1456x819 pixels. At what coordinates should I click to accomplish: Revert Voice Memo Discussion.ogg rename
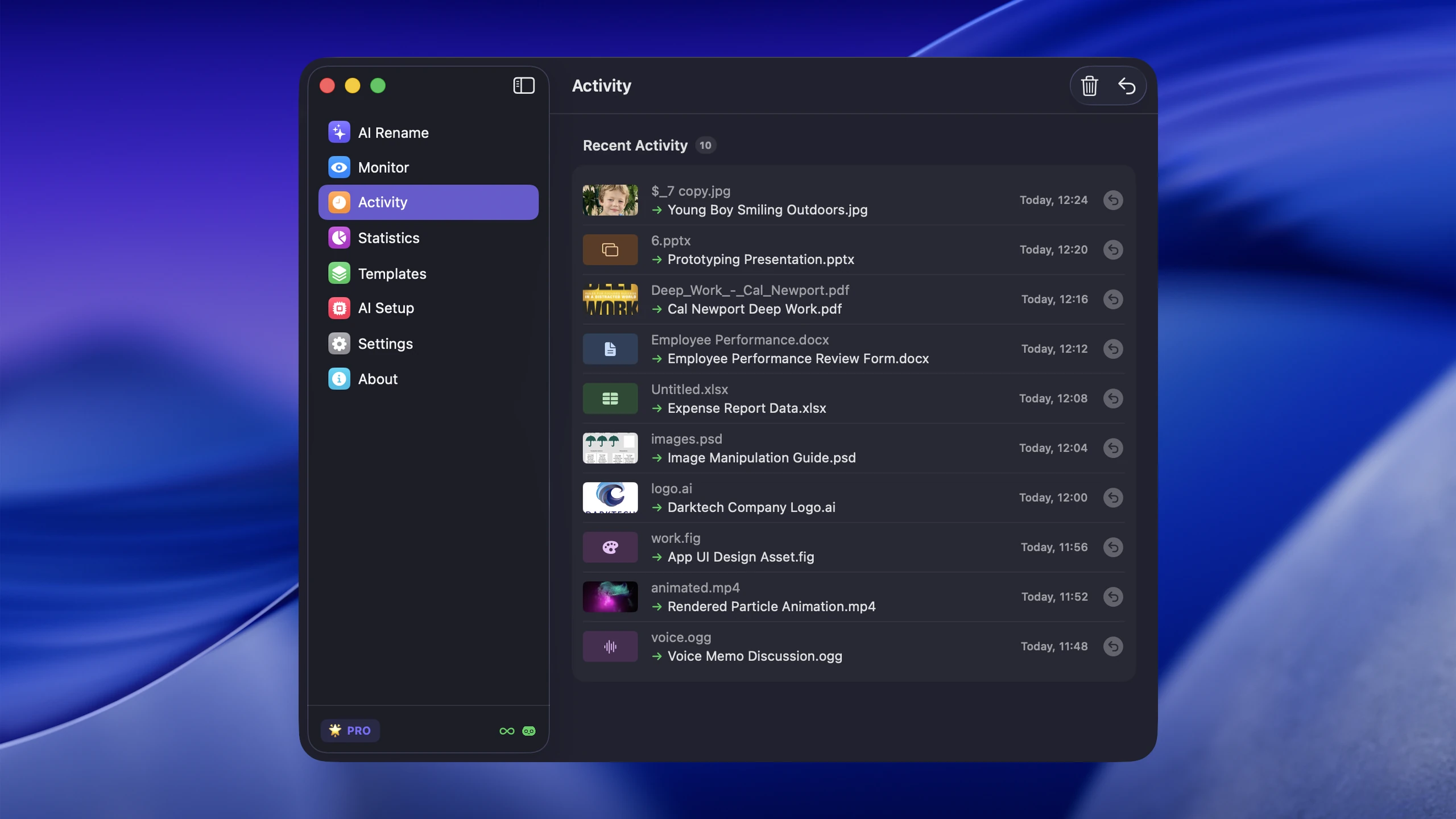(x=1113, y=646)
